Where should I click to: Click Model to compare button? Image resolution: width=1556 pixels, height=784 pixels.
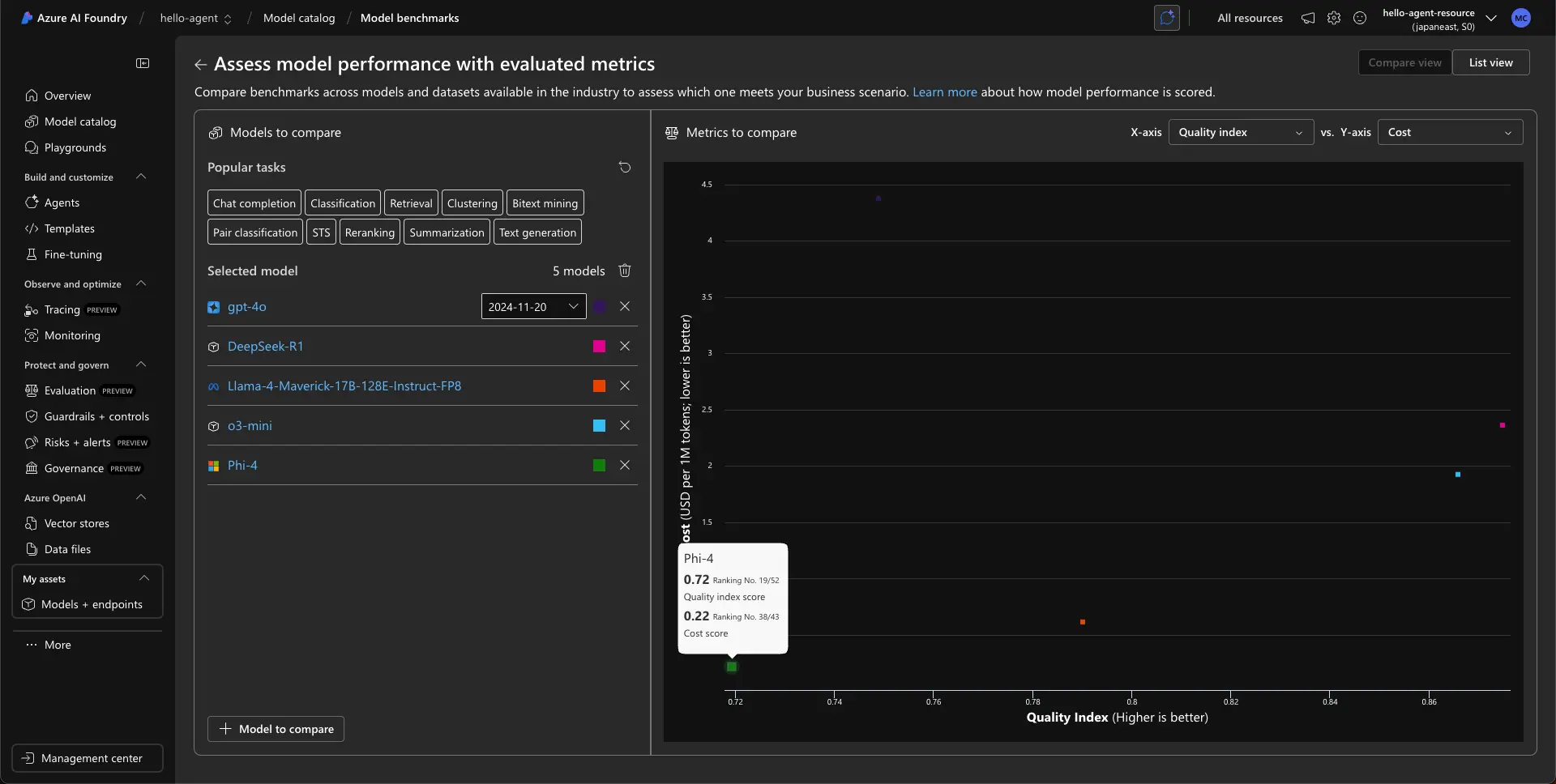pos(276,729)
